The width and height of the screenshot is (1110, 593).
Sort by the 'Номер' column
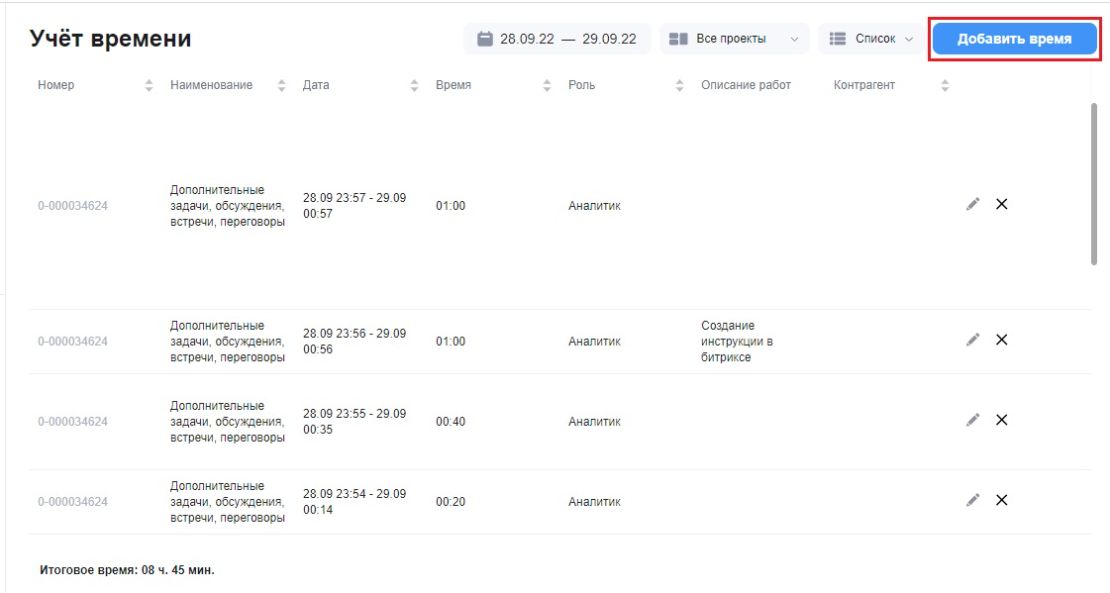(x=149, y=86)
